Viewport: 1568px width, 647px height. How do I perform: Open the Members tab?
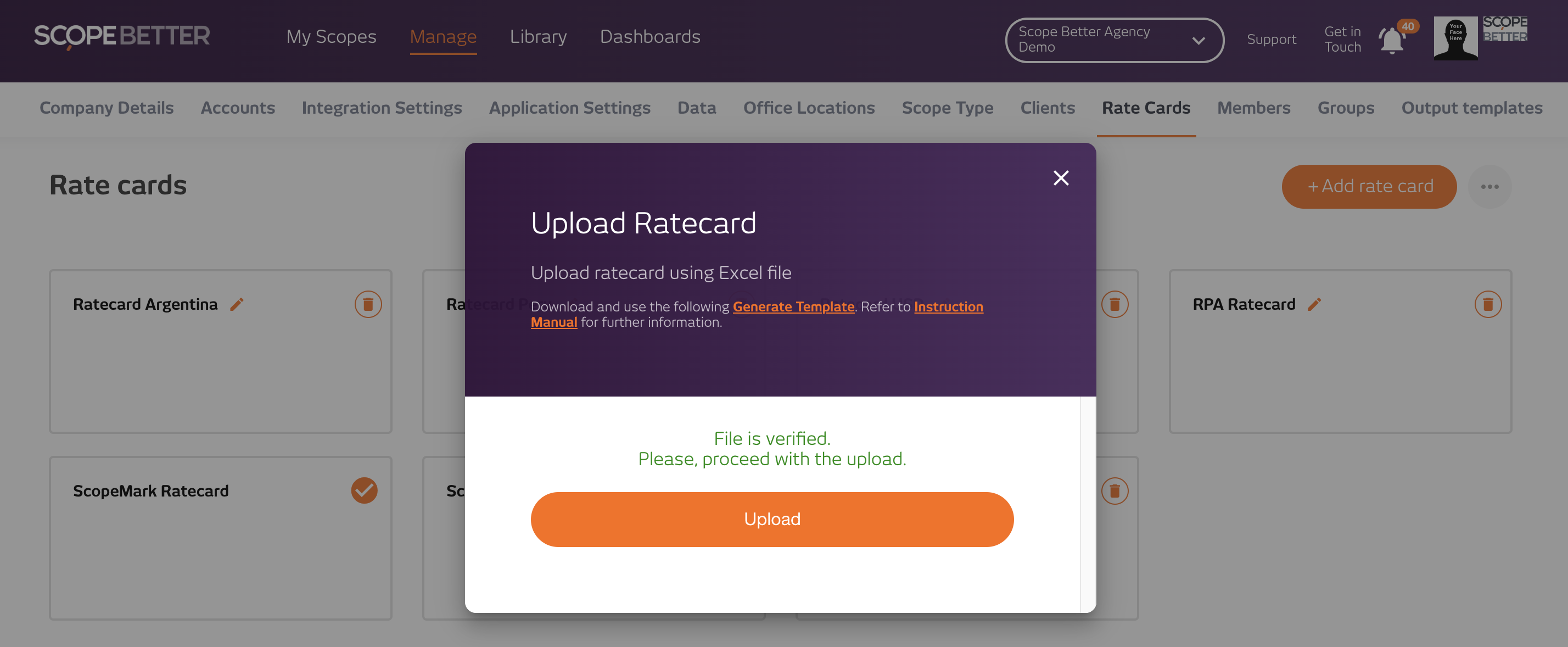[x=1254, y=108]
